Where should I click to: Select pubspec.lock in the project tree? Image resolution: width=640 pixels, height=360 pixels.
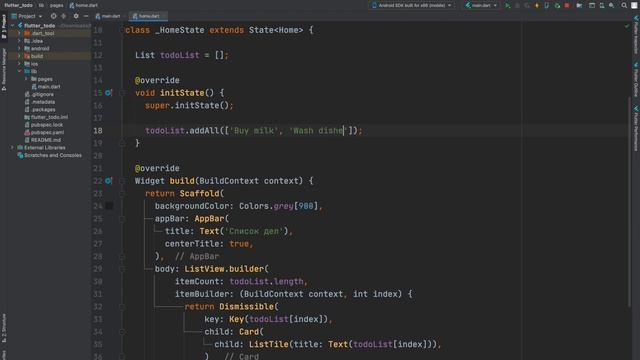coord(47,125)
